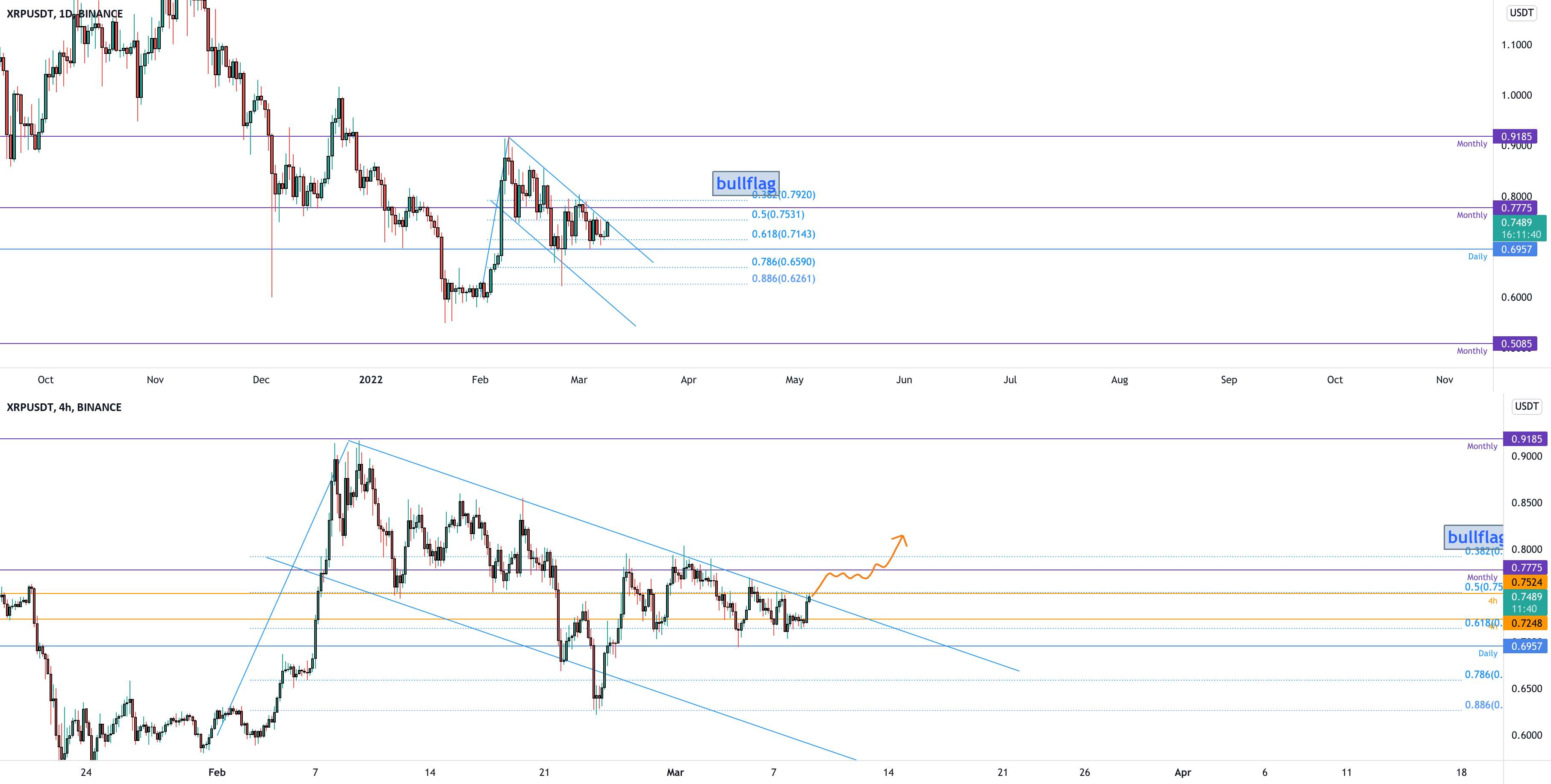Click the 1.0000 price axis value
This screenshot has width=1551, height=784.
coord(1516,95)
